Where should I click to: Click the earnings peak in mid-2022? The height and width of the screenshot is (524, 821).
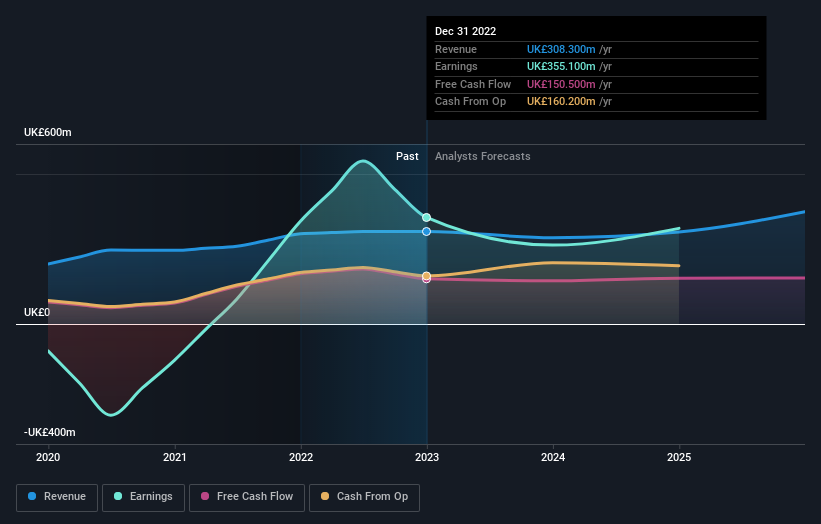363,161
